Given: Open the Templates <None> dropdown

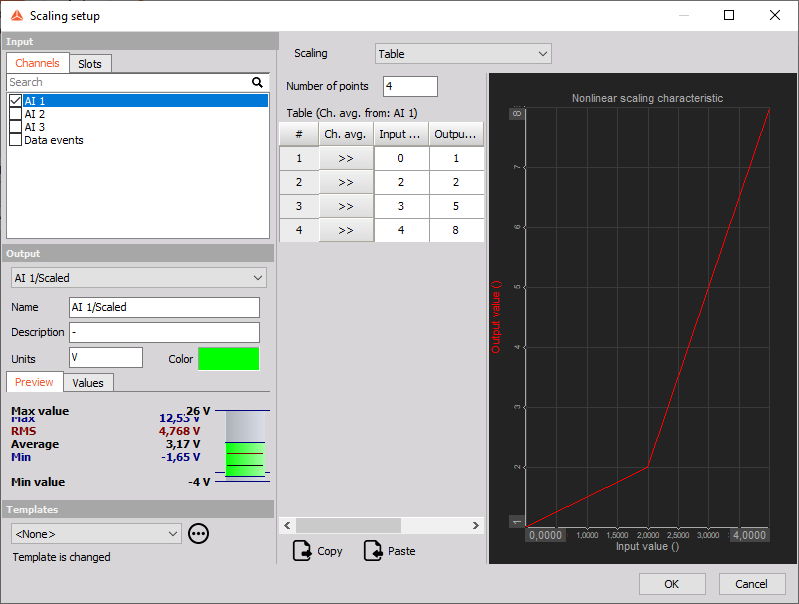Looking at the screenshot, I should pyautogui.click(x=96, y=534).
